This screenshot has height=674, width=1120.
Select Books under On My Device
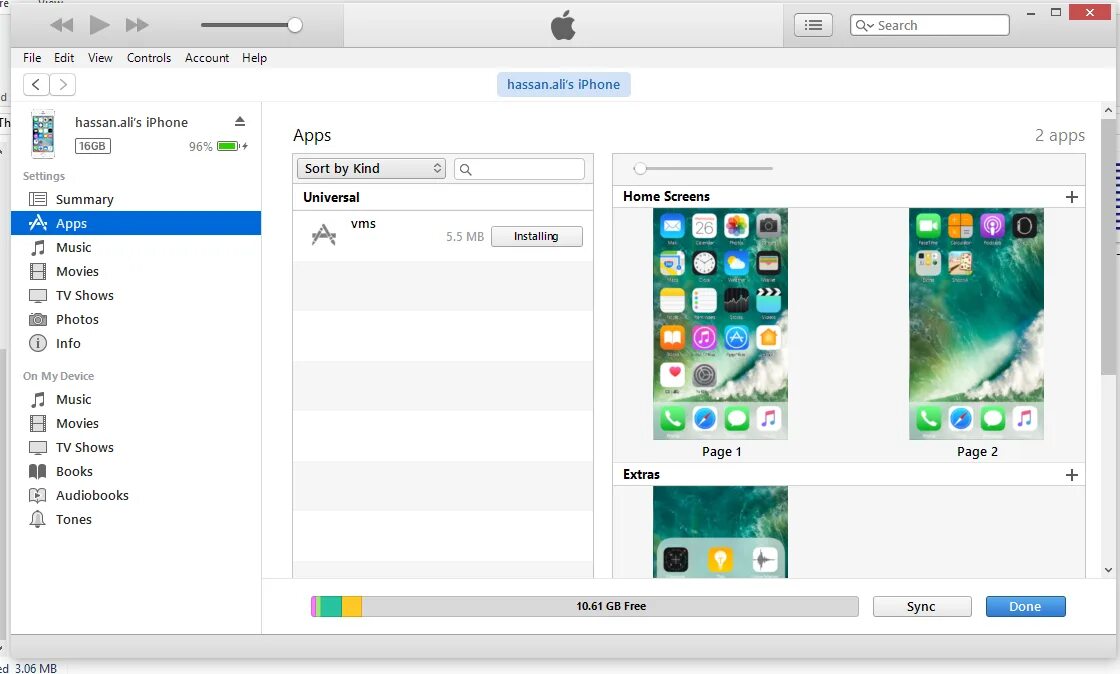coord(136,471)
